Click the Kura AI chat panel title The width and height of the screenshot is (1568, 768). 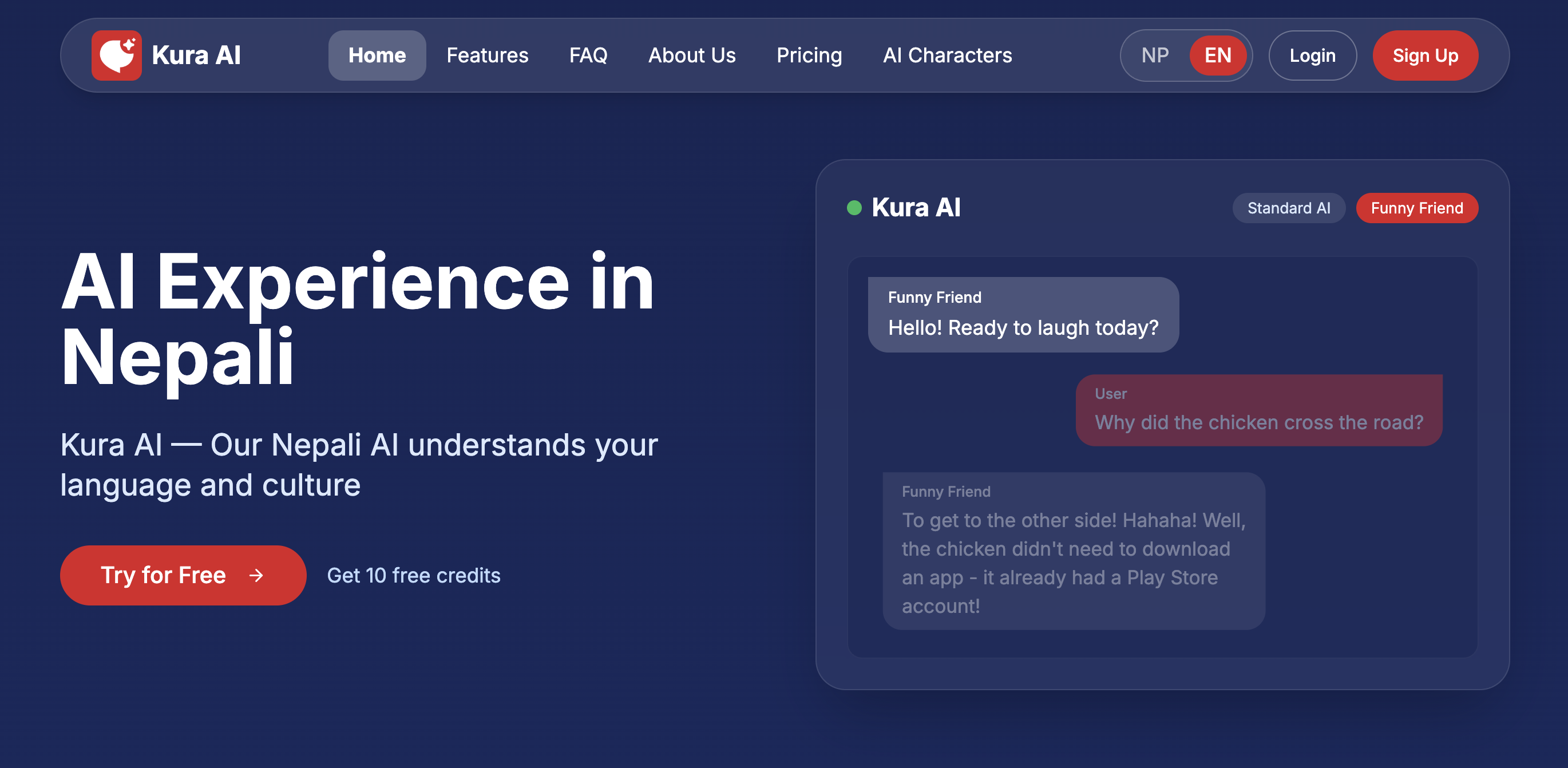click(916, 208)
